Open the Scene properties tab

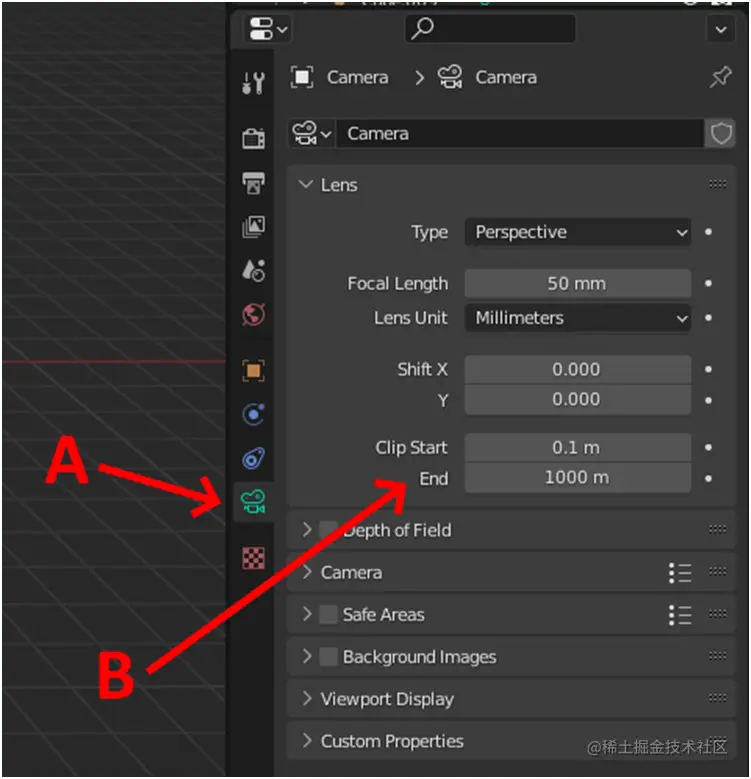pyautogui.click(x=253, y=271)
